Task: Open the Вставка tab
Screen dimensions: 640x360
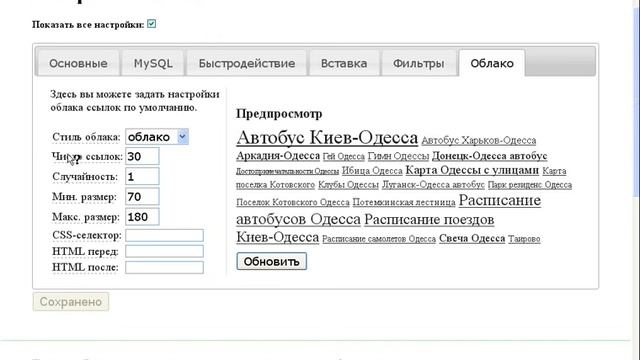Action: pos(344,63)
